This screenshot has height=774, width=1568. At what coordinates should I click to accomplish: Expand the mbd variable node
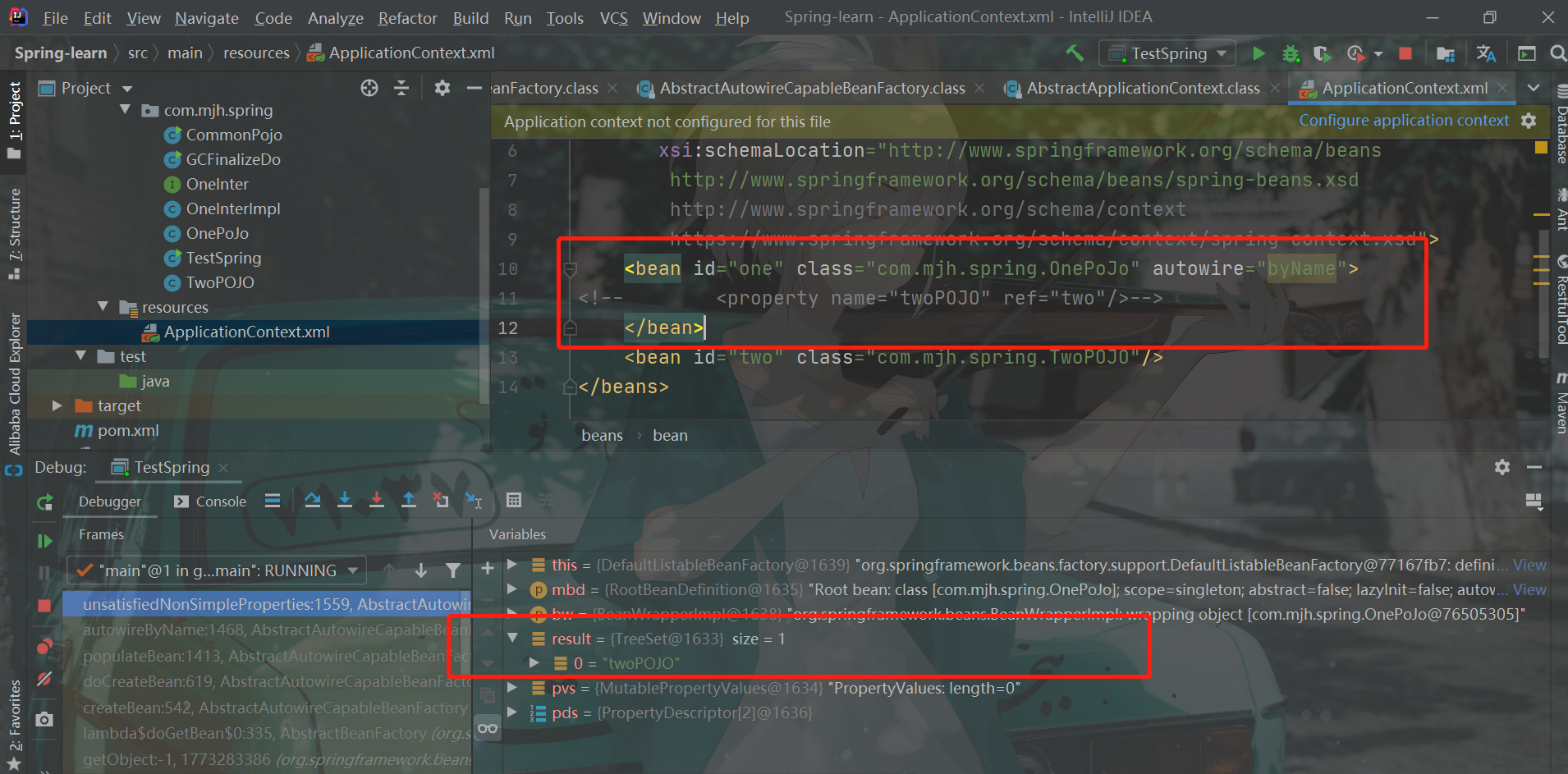coord(513,589)
